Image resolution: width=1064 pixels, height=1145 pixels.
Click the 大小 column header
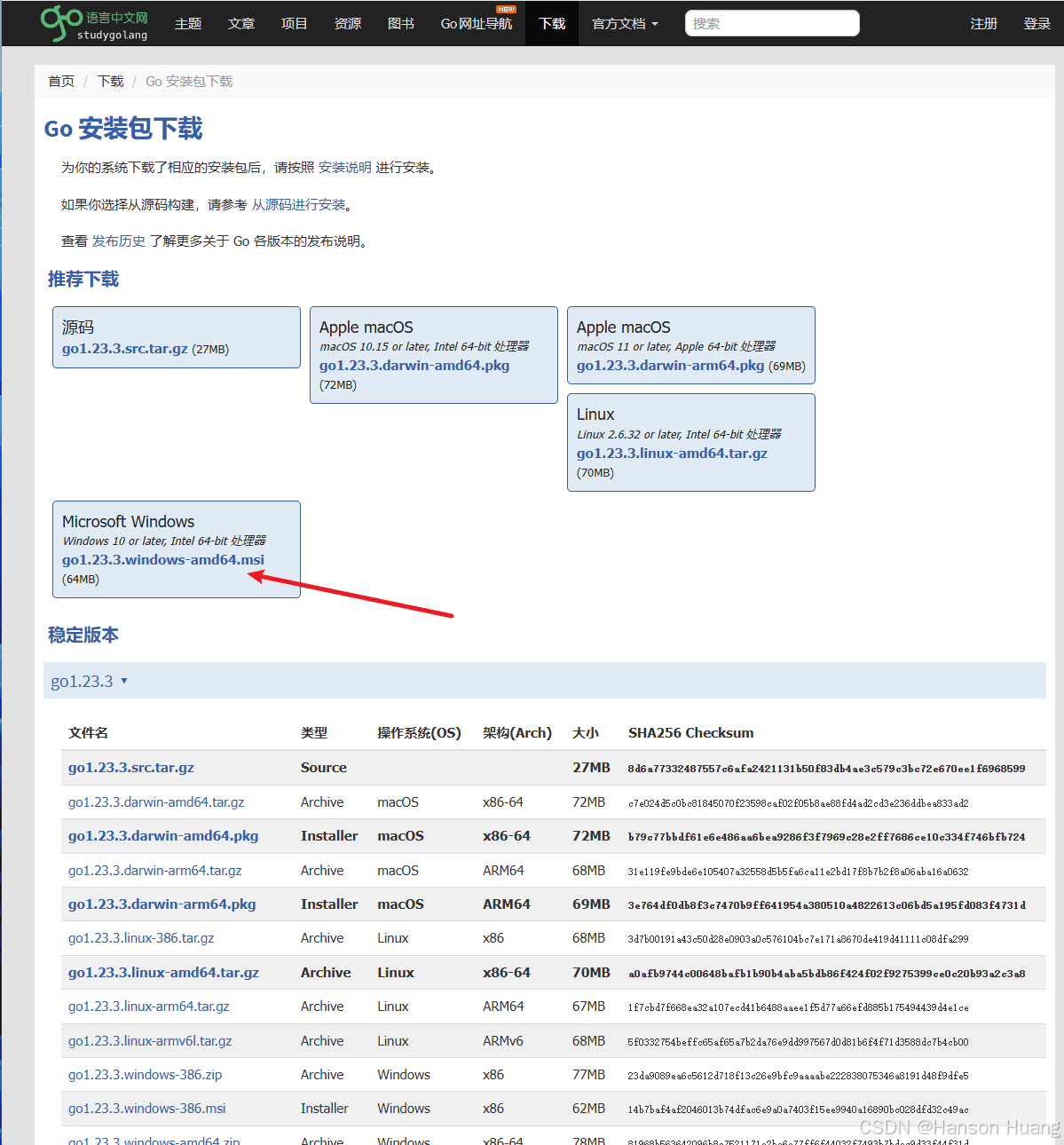586,733
